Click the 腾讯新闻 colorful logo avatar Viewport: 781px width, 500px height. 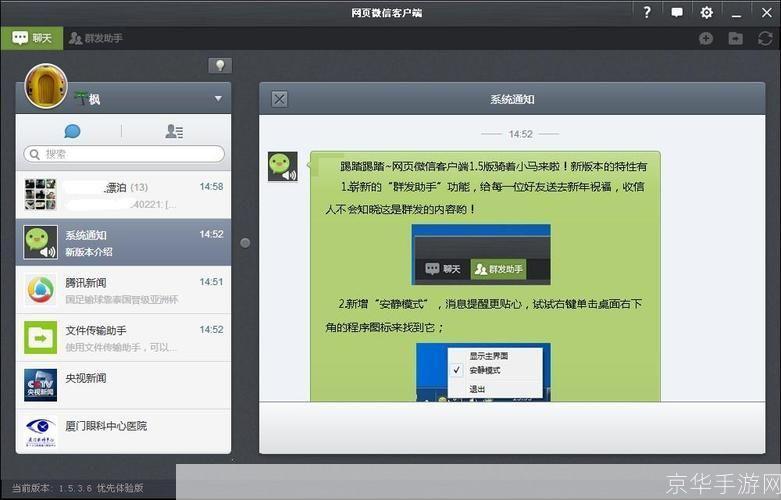click(40, 290)
